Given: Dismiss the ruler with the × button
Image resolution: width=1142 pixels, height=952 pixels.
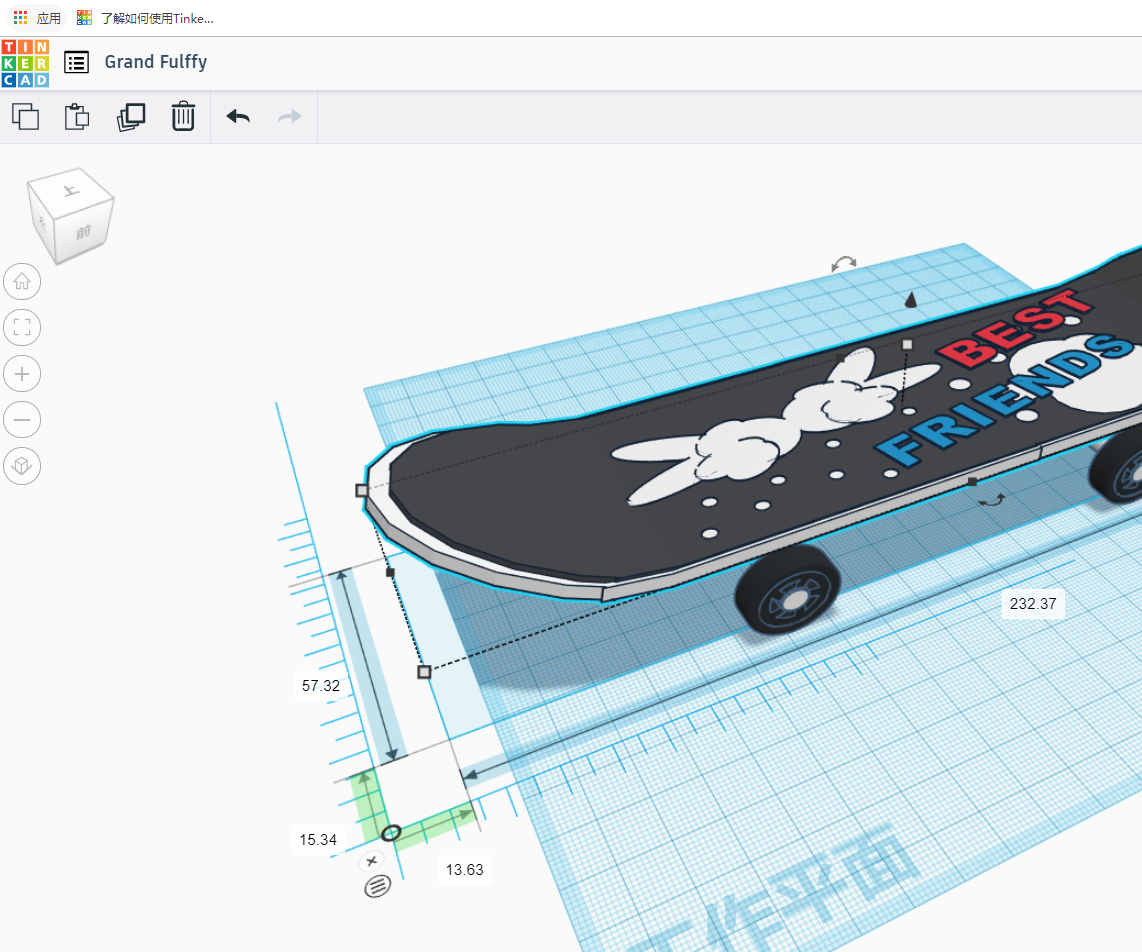Looking at the screenshot, I should pyautogui.click(x=371, y=861).
